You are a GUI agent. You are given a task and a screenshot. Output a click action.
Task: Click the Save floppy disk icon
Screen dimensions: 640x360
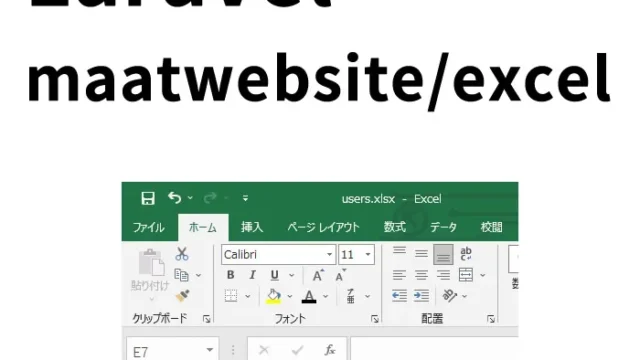(148, 198)
